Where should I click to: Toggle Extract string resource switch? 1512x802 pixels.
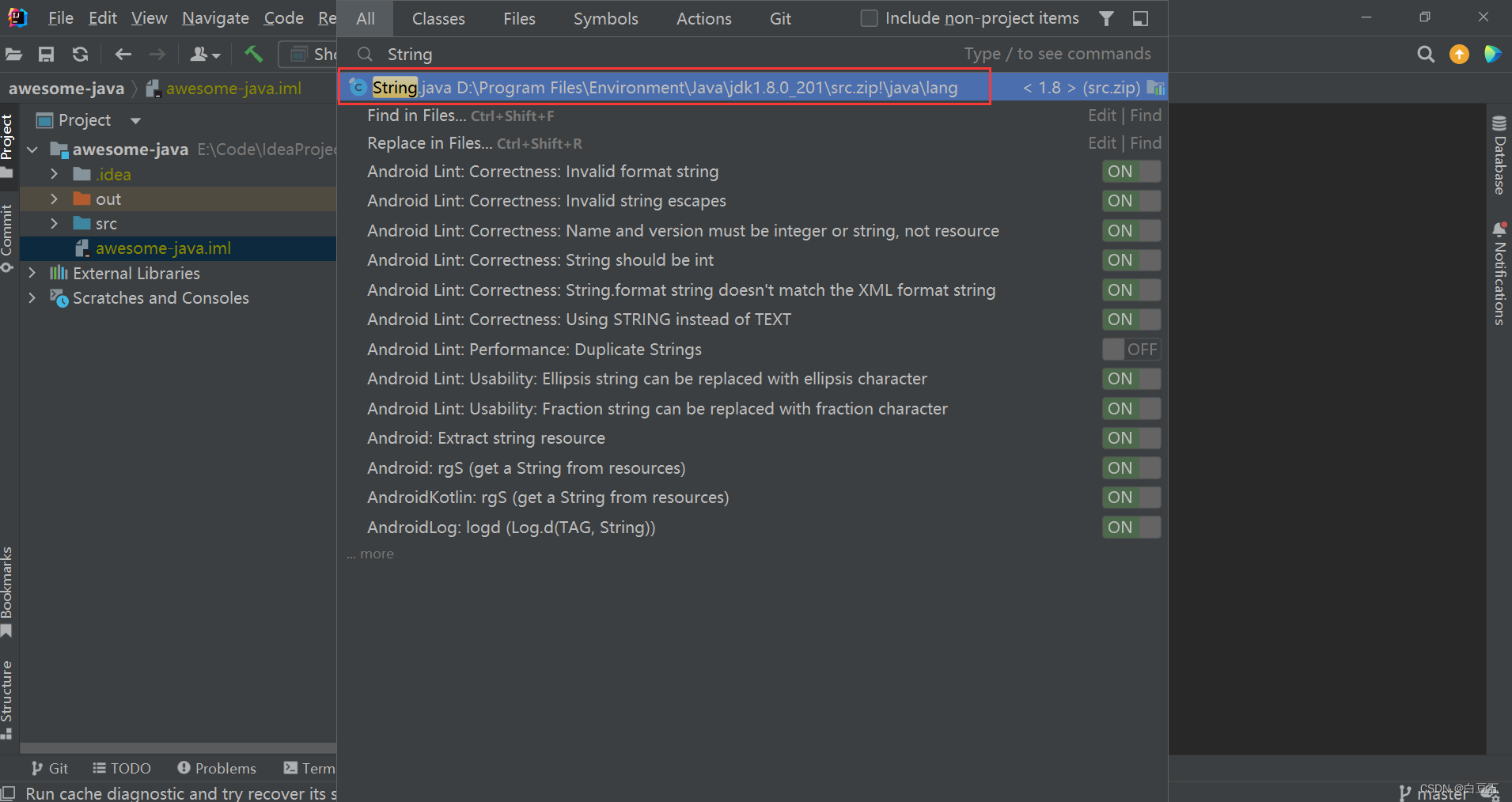1131,438
